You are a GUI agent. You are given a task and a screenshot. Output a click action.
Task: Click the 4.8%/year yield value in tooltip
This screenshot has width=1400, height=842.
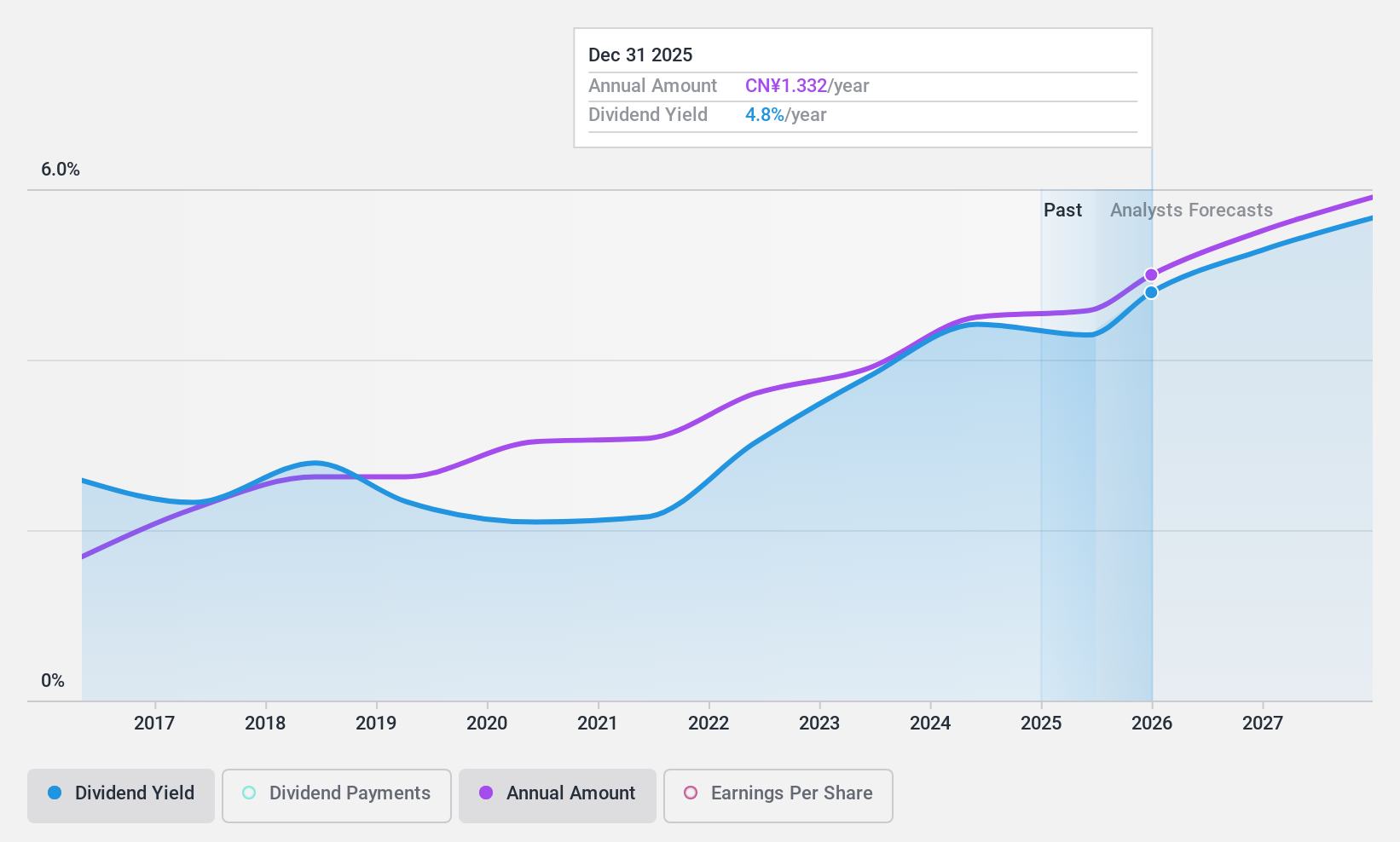coord(786,115)
